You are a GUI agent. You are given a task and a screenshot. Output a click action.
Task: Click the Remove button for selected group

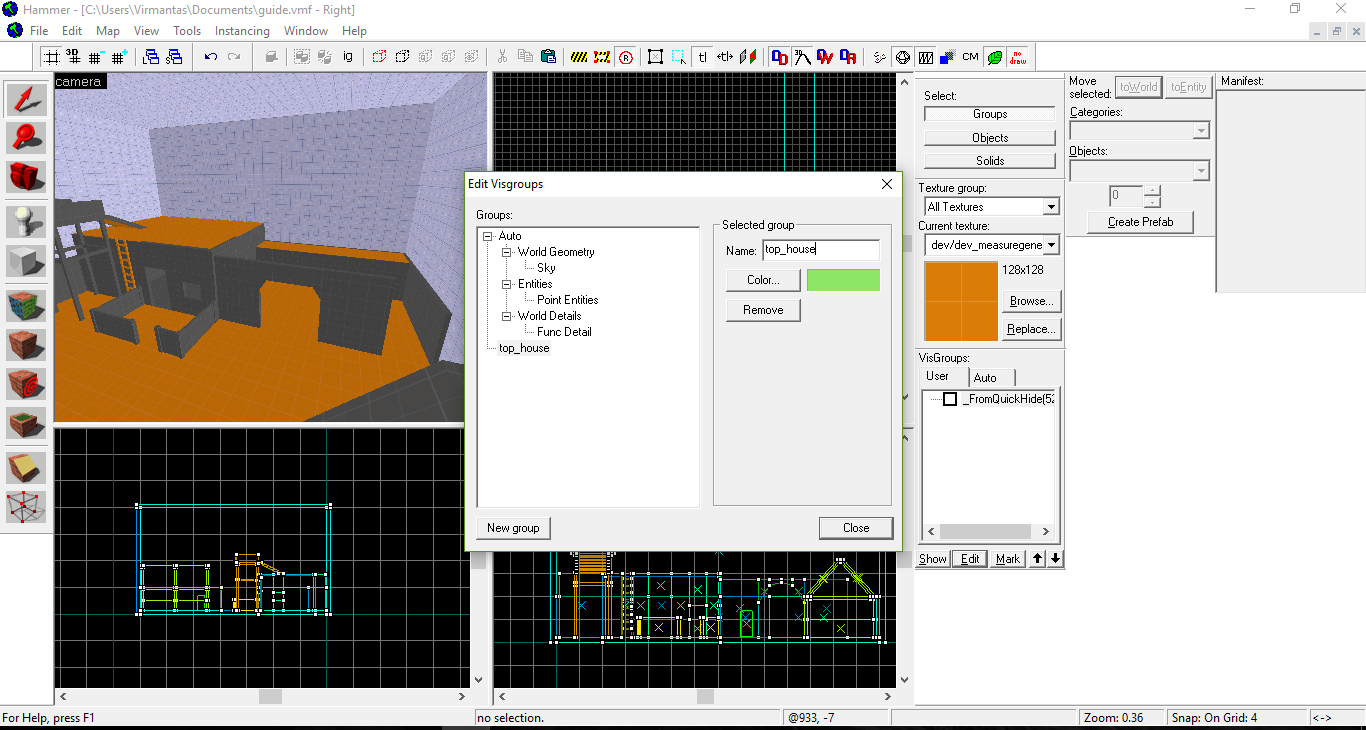click(763, 310)
